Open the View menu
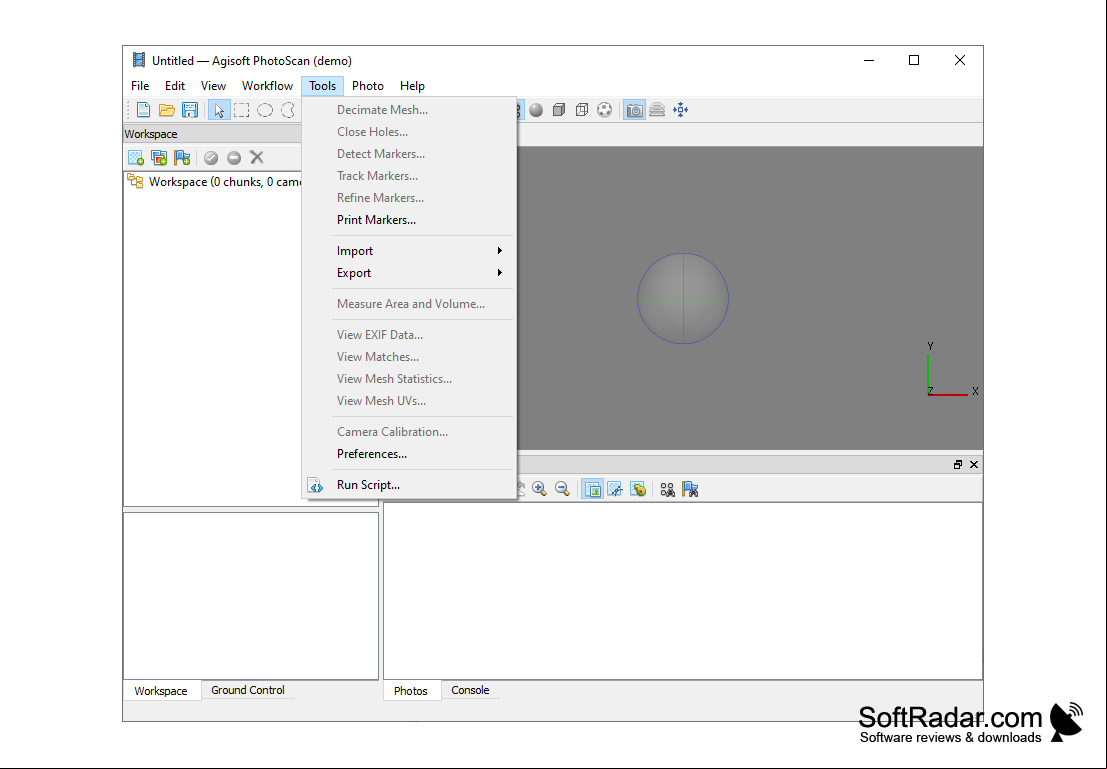The height and width of the screenshot is (769, 1107). pos(213,85)
